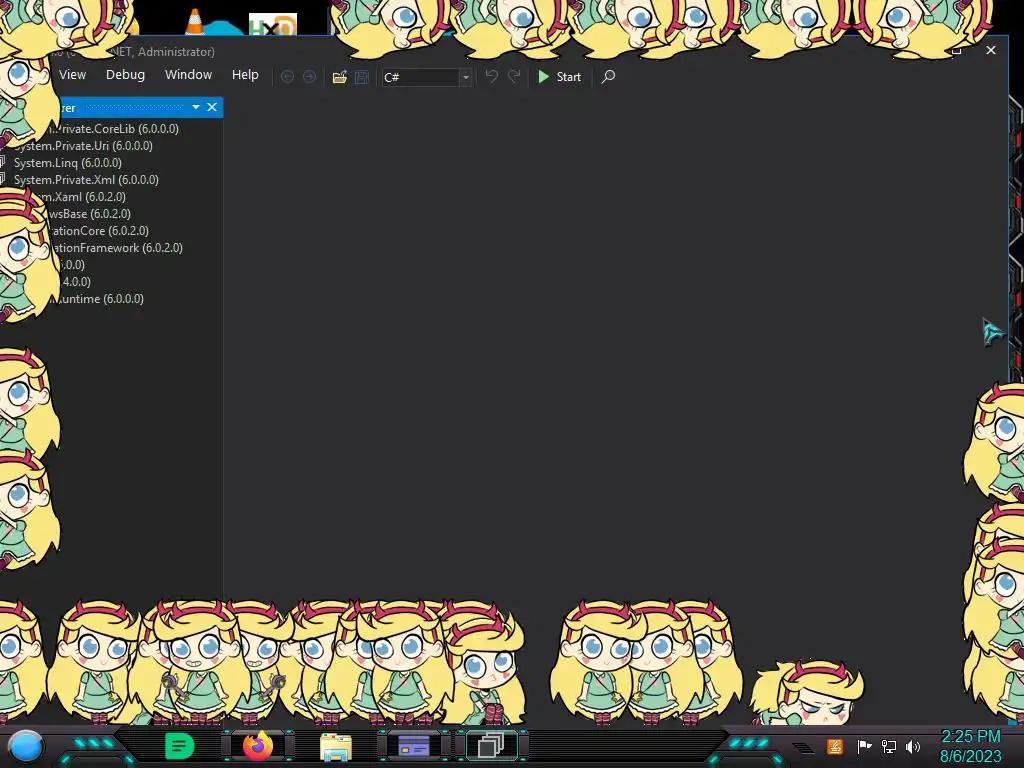This screenshot has height=768, width=1024.
Task: Select the Runtime (6.0.0.0) assembly
Action: 100,298
